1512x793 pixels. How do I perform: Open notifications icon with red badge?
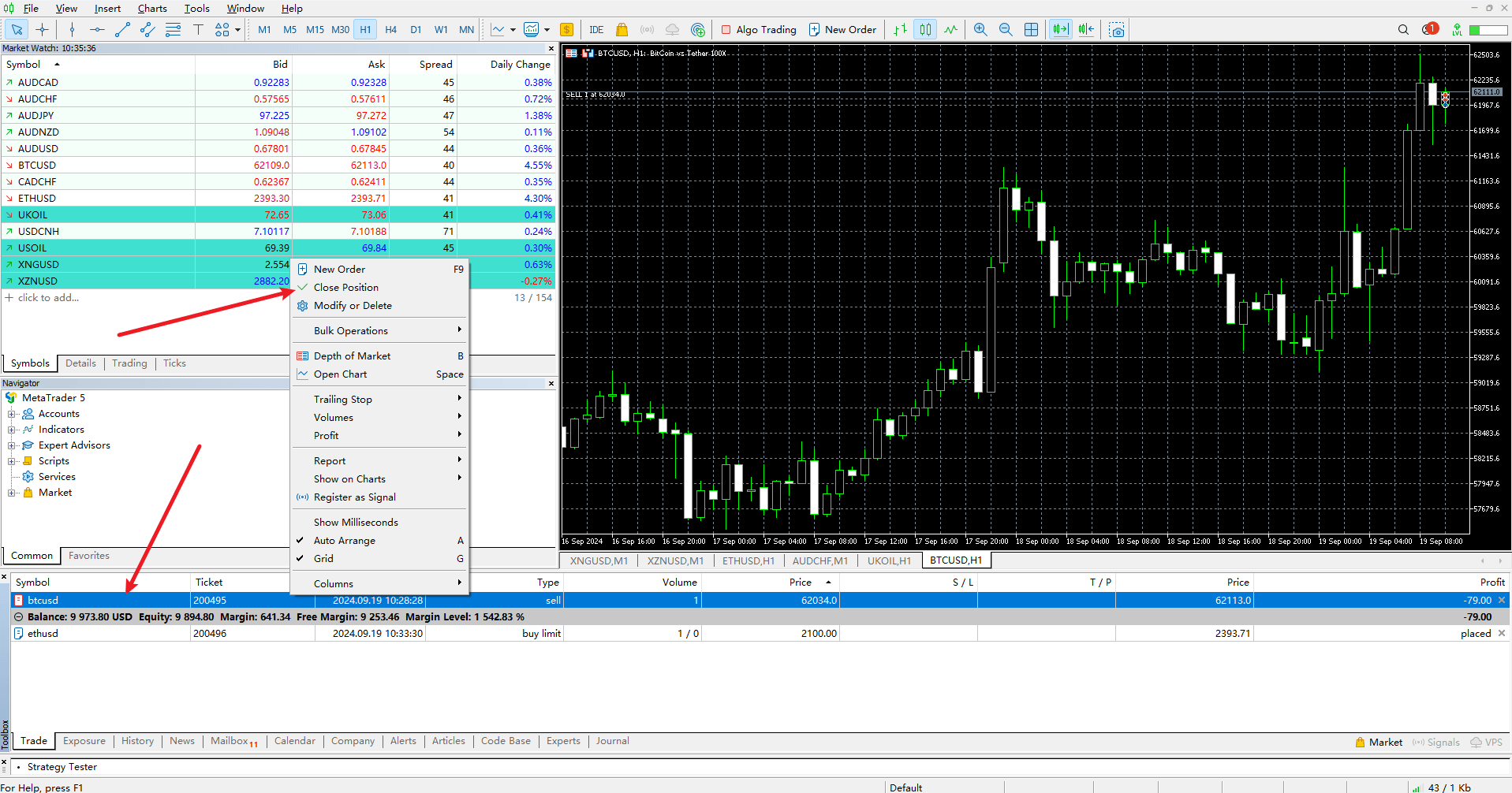click(x=1430, y=29)
